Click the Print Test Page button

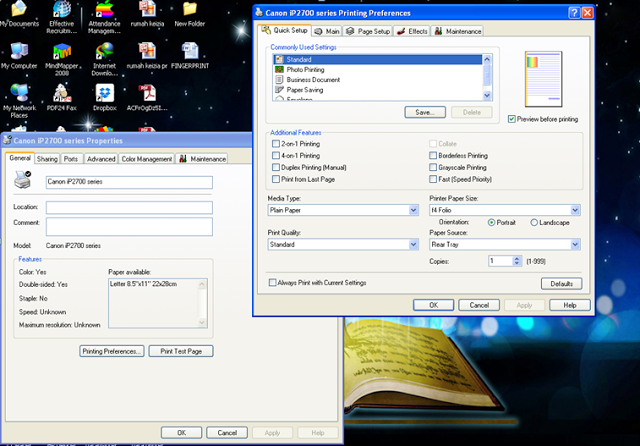point(181,351)
